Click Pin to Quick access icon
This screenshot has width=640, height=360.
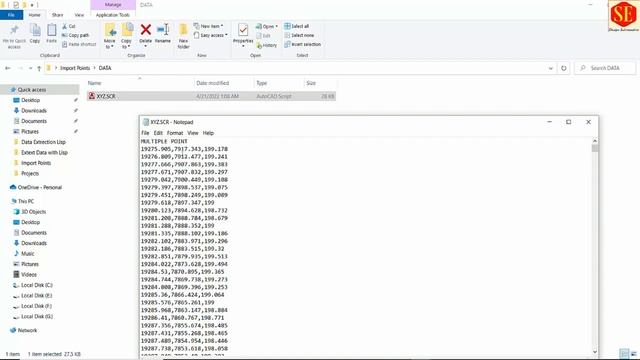tap(14, 30)
